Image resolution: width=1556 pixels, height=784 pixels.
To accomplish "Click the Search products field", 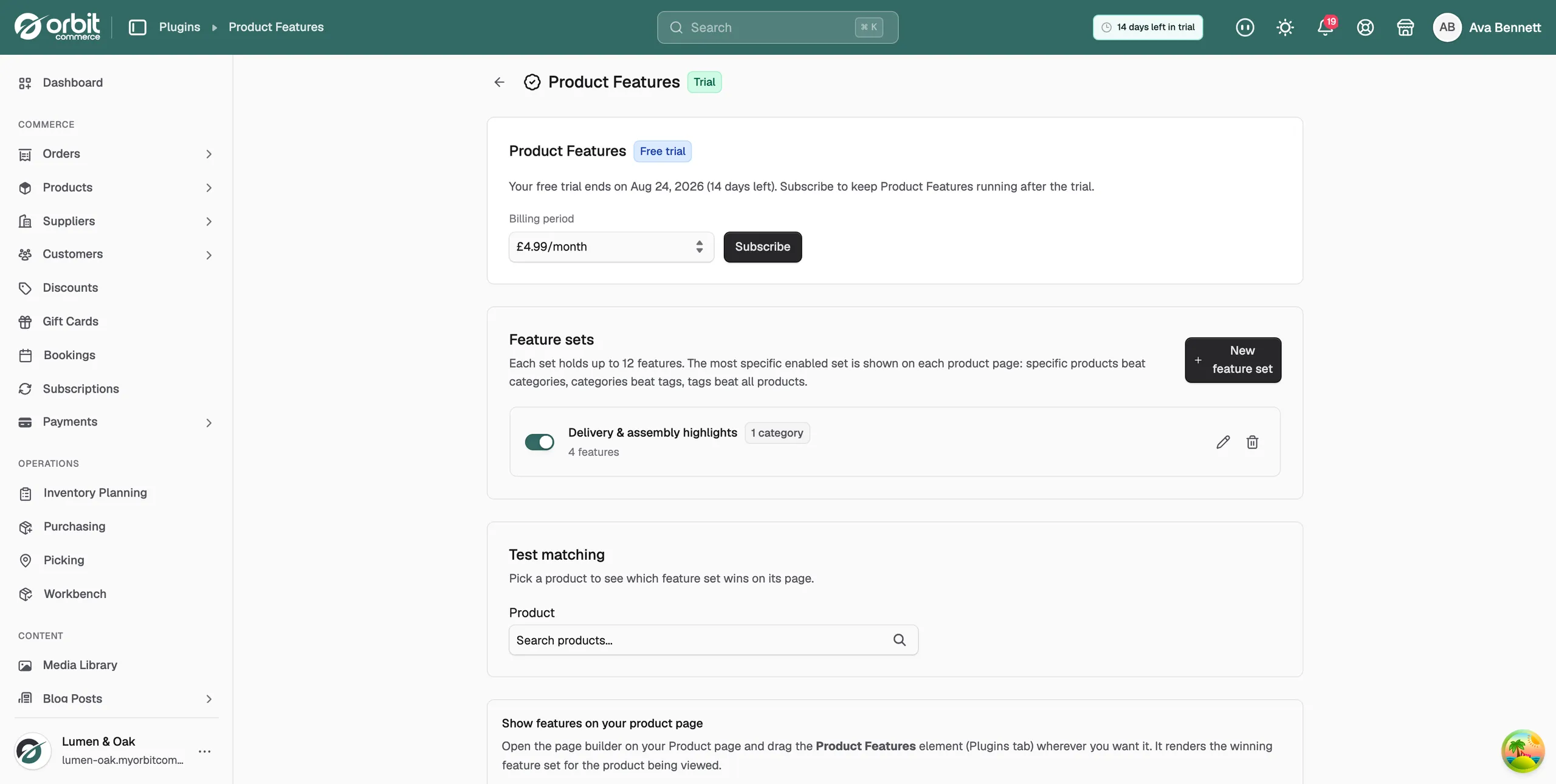I will click(713, 640).
